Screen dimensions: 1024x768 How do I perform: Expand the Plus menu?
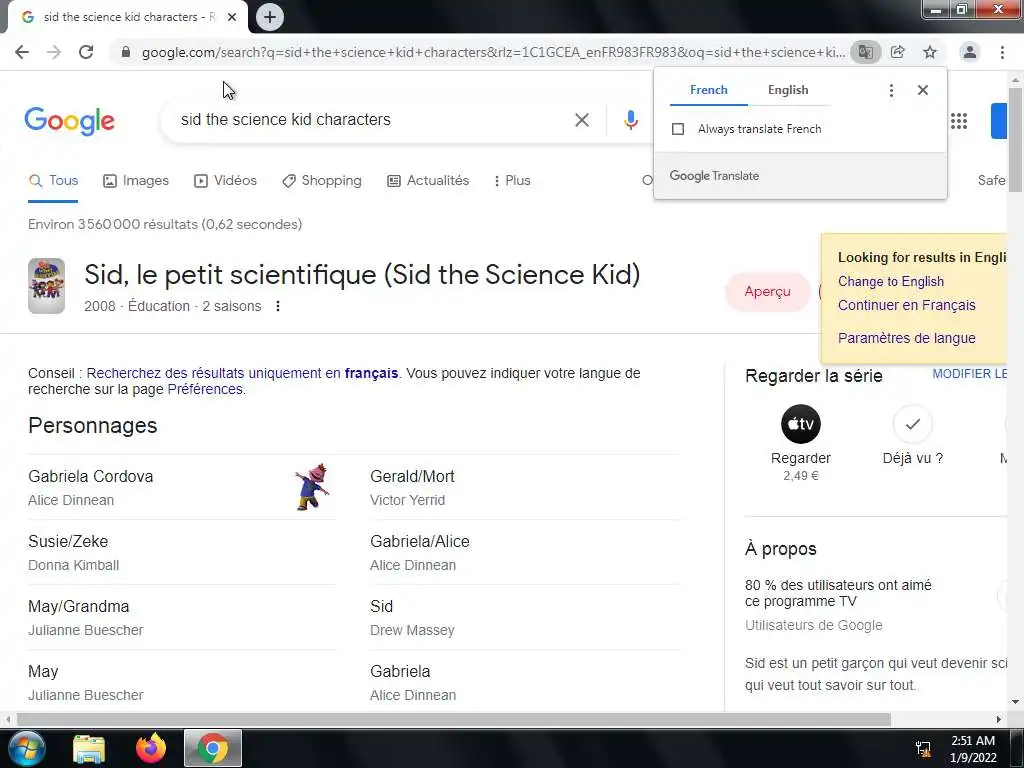tap(512, 181)
